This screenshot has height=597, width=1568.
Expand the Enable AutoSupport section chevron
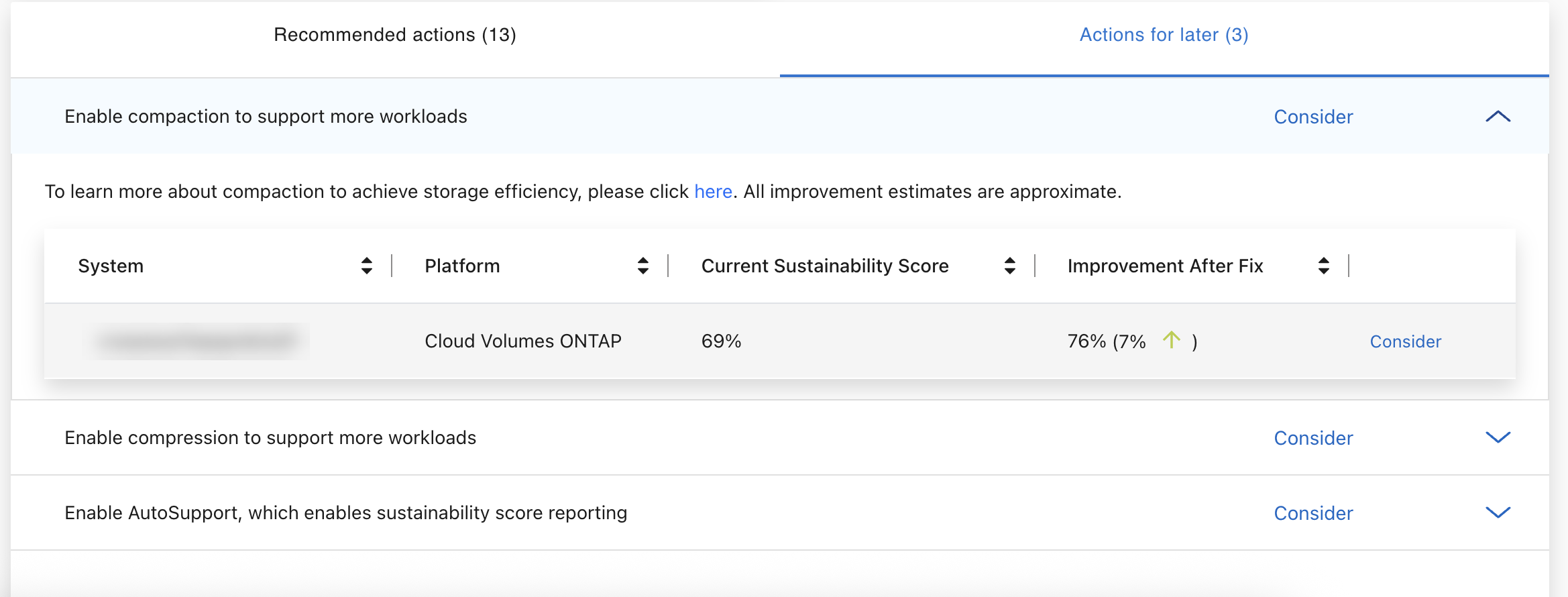(x=1498, y=512)
